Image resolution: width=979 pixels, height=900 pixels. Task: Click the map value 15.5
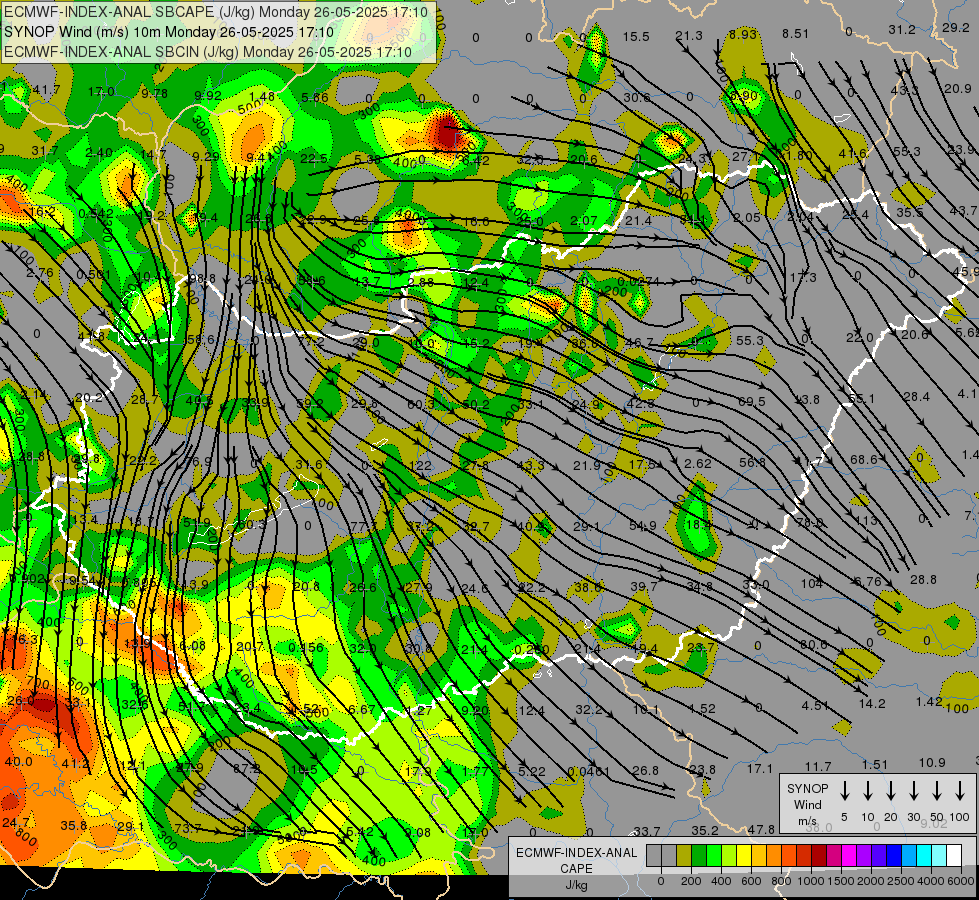(x=636, y=37)
